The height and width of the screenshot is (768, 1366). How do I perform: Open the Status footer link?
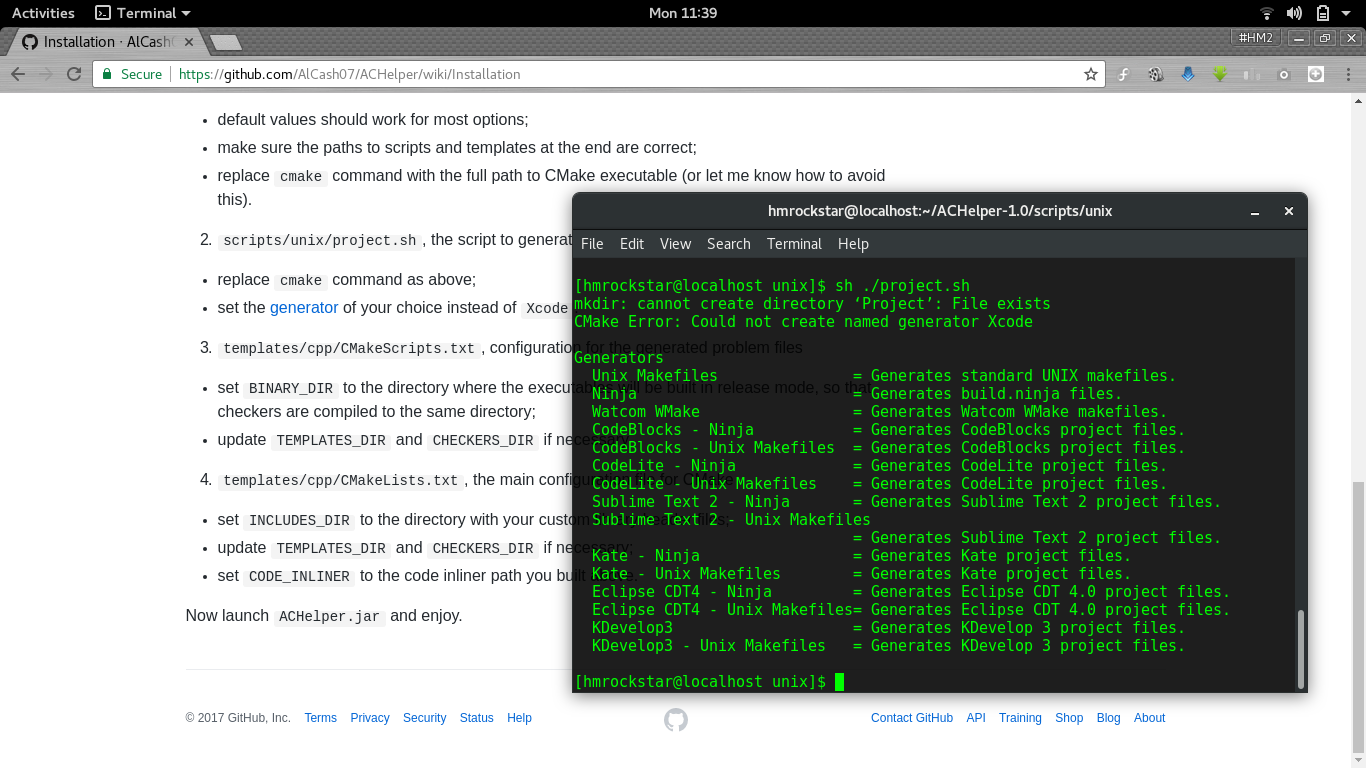click(477, 718)
